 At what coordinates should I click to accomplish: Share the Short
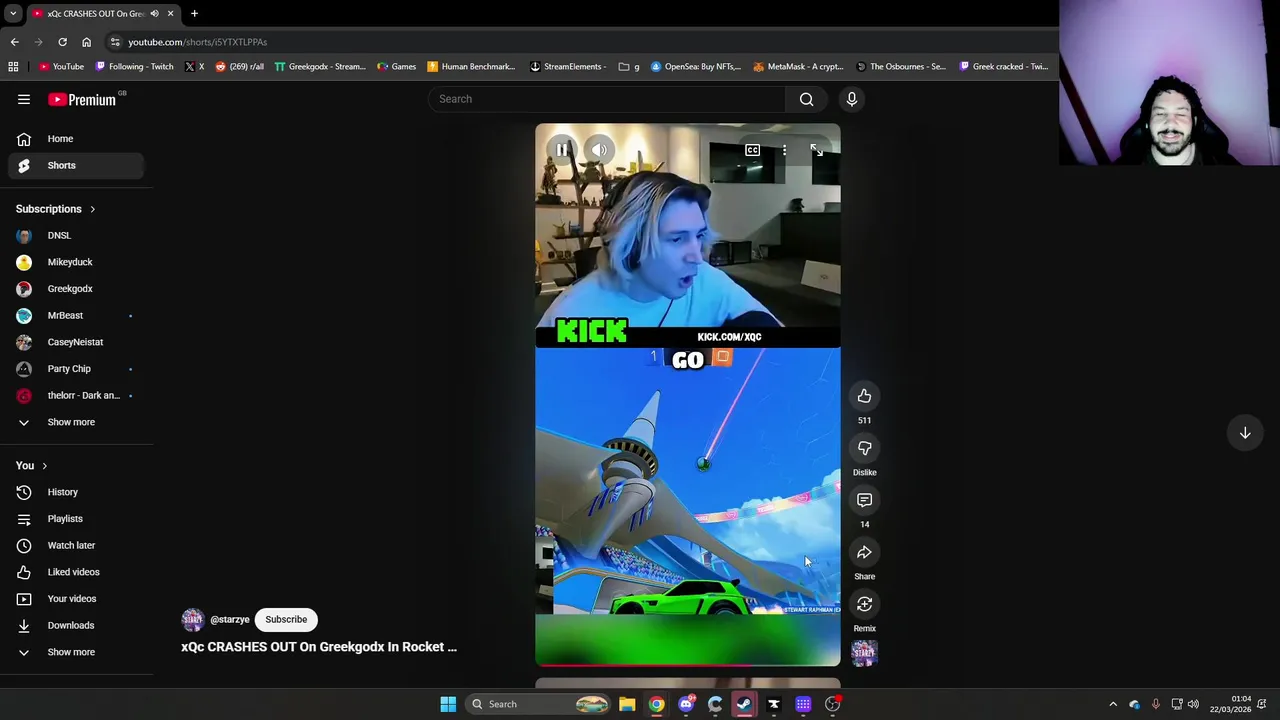[864, 552]
